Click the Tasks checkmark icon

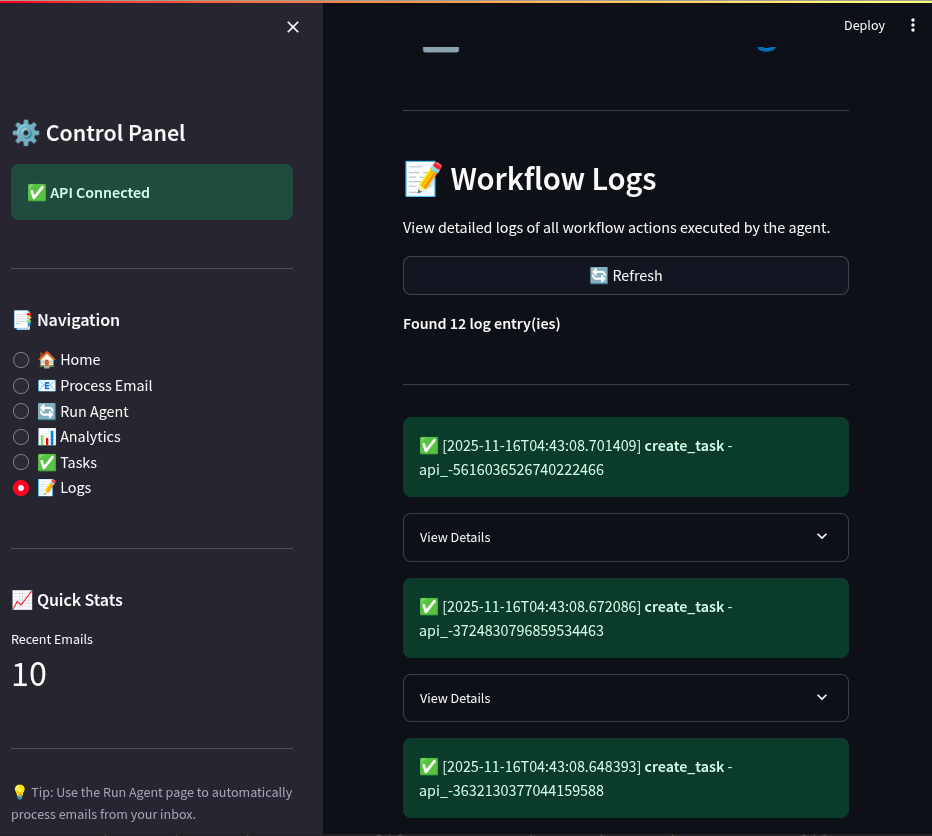coord(46,462)
